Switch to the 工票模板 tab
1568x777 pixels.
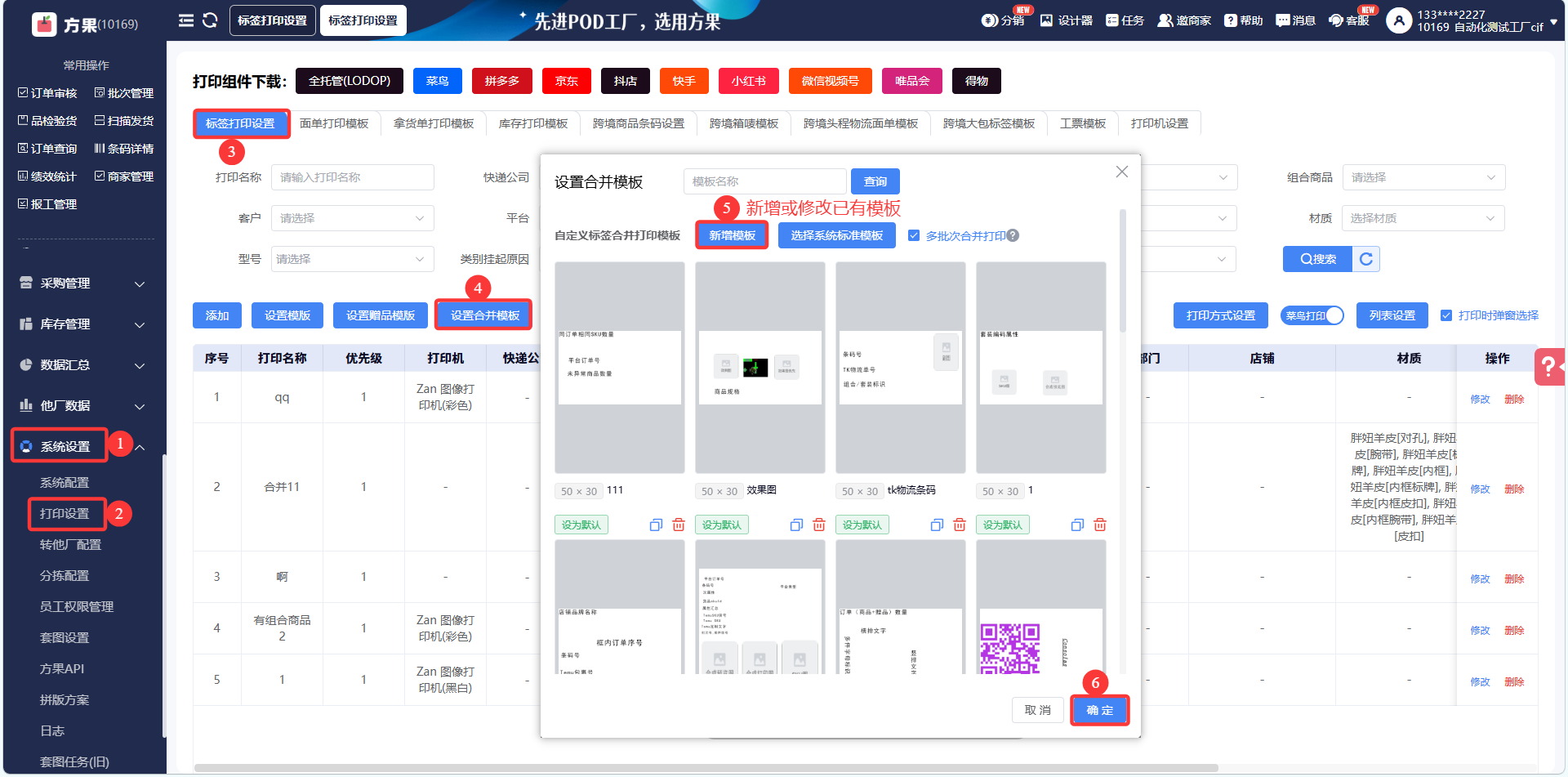click(x=1083, y=123)
